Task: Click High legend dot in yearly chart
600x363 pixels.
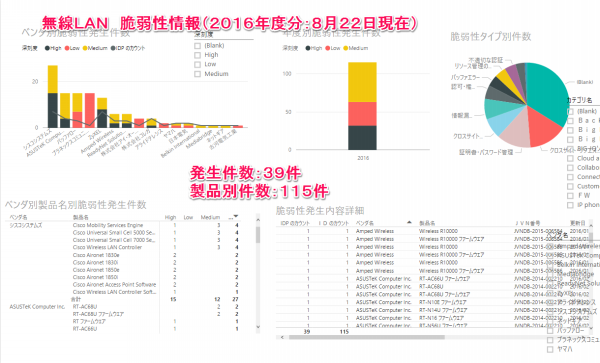Action: point(308,48)
